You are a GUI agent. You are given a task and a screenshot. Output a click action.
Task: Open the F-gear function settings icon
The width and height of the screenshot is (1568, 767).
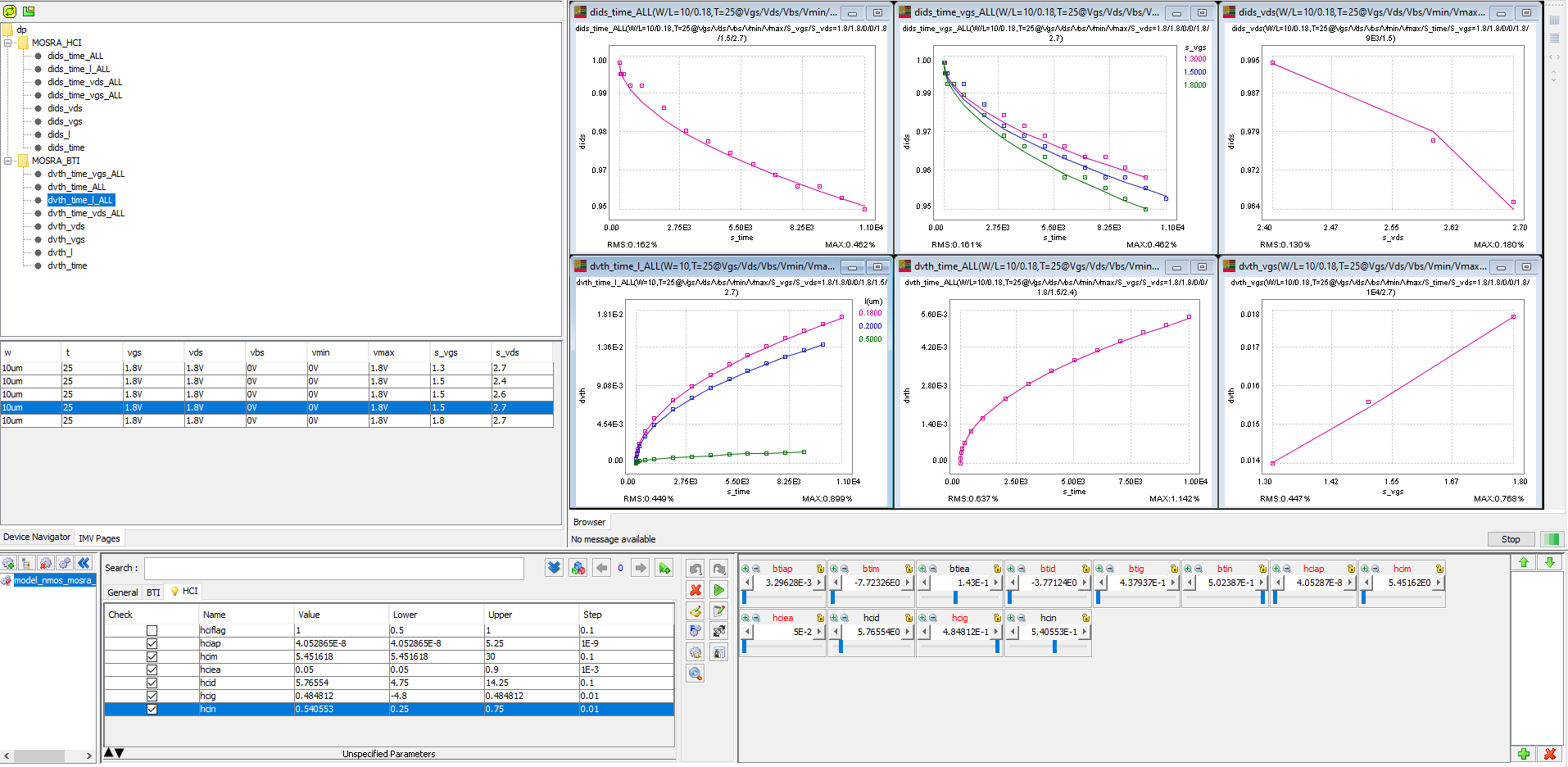[x=695, y=630]
